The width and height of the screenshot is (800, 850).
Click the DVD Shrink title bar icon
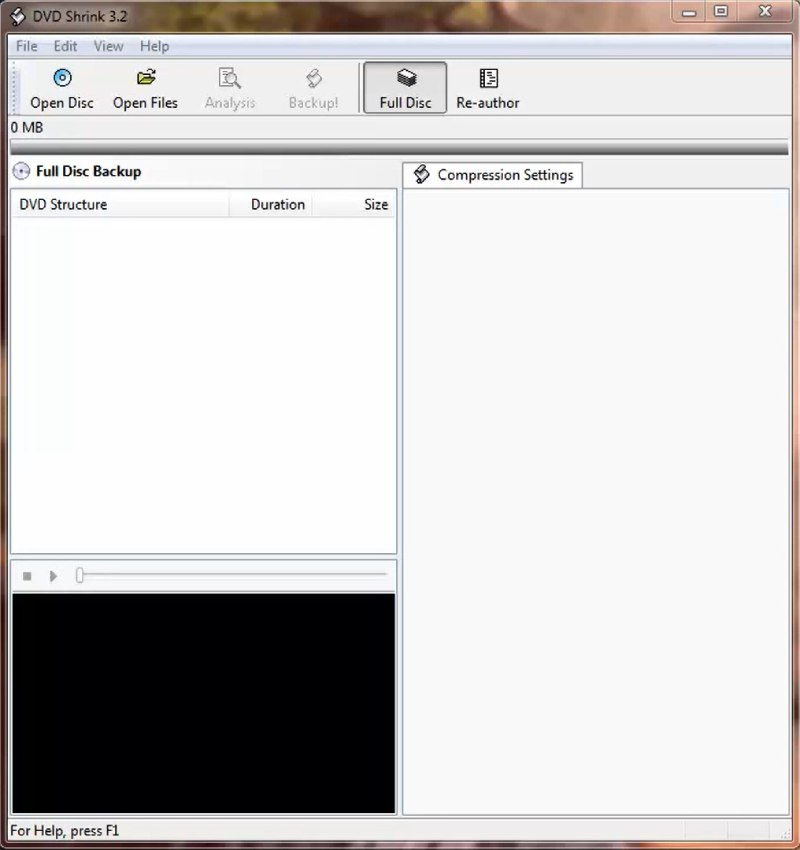(18, 16)
